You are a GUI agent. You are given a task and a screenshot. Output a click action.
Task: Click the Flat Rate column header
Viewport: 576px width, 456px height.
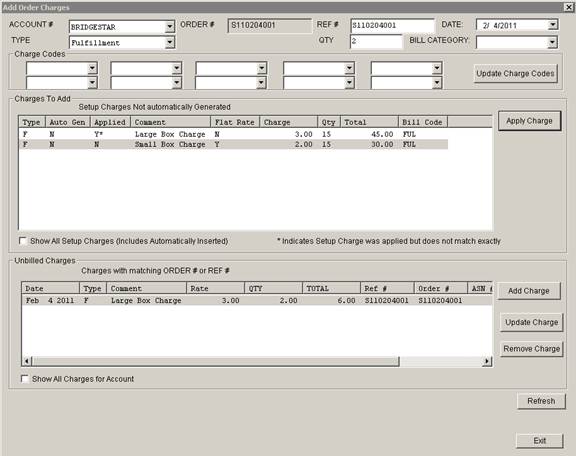tap(235, 122)
